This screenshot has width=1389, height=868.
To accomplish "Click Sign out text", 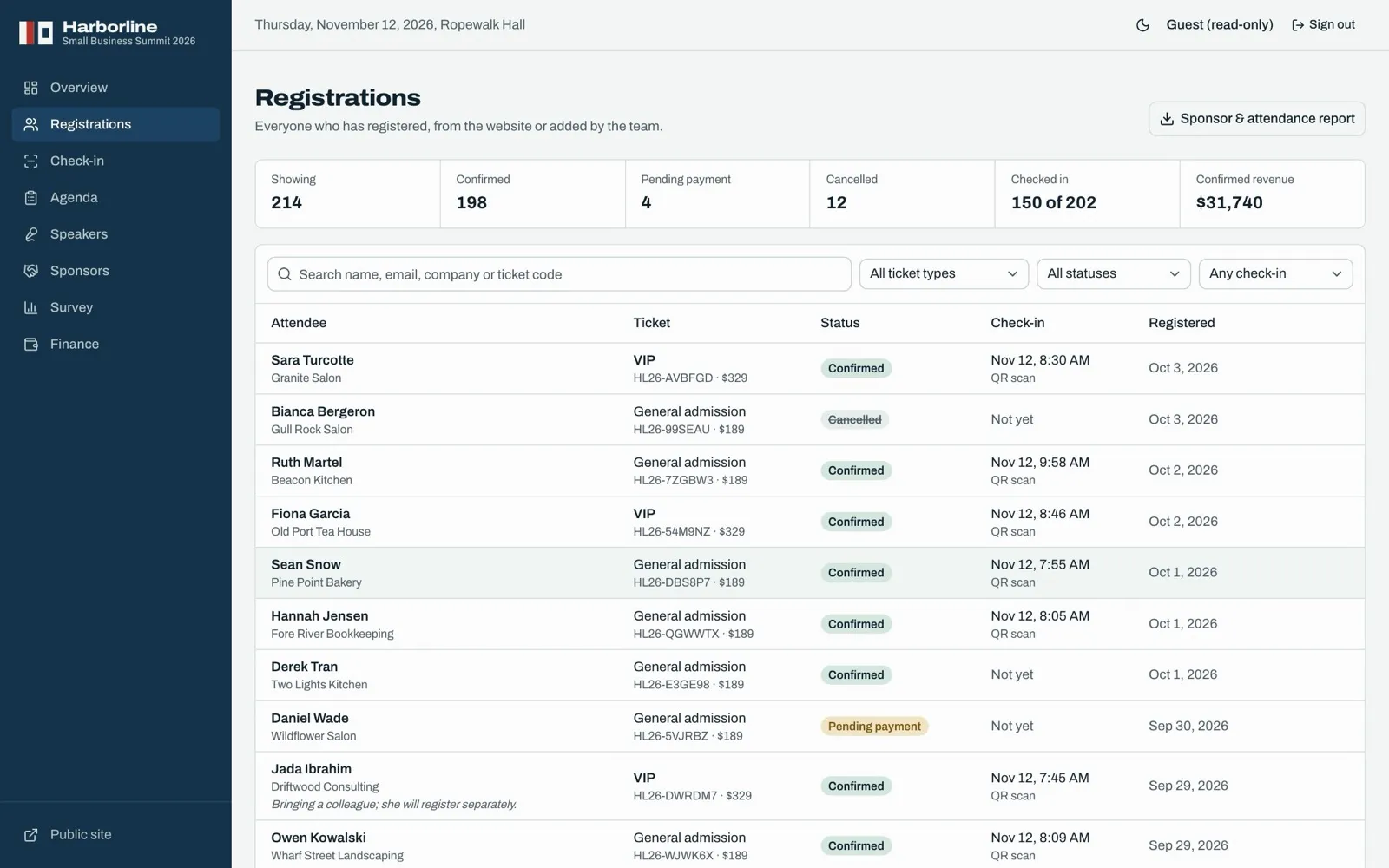I will (x=1332, y=24).
